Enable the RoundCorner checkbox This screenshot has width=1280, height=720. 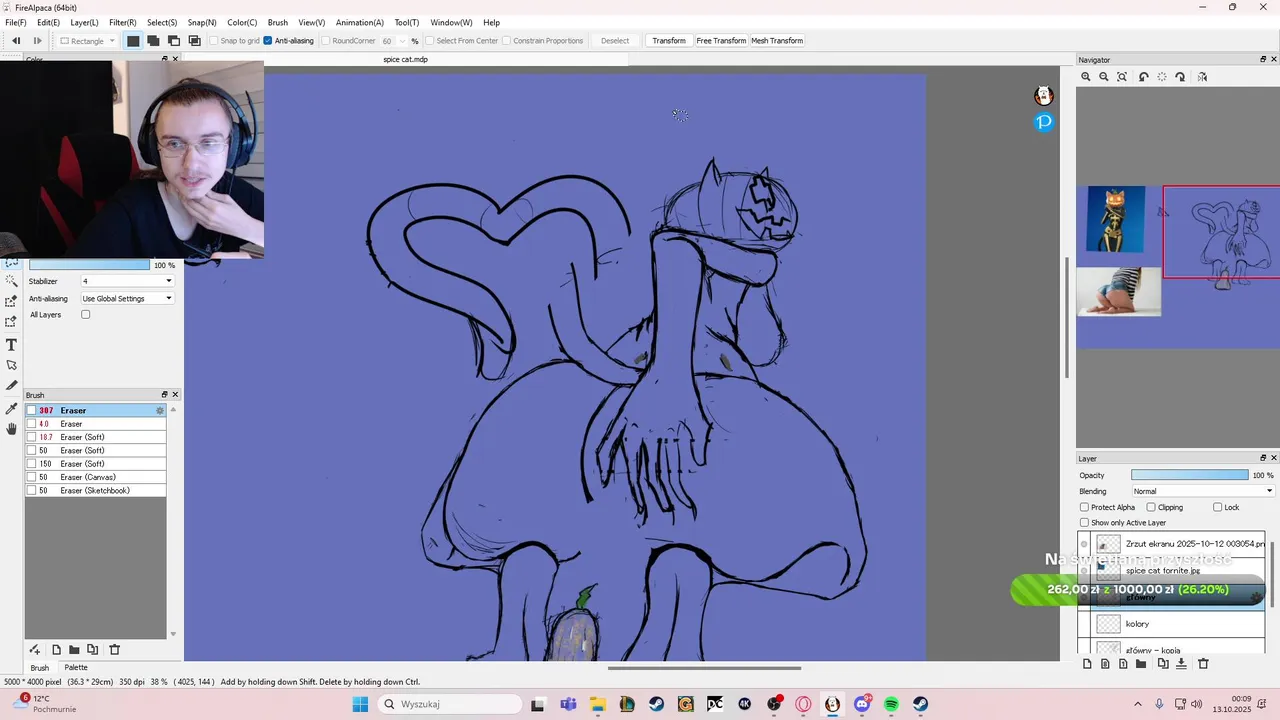326,41
